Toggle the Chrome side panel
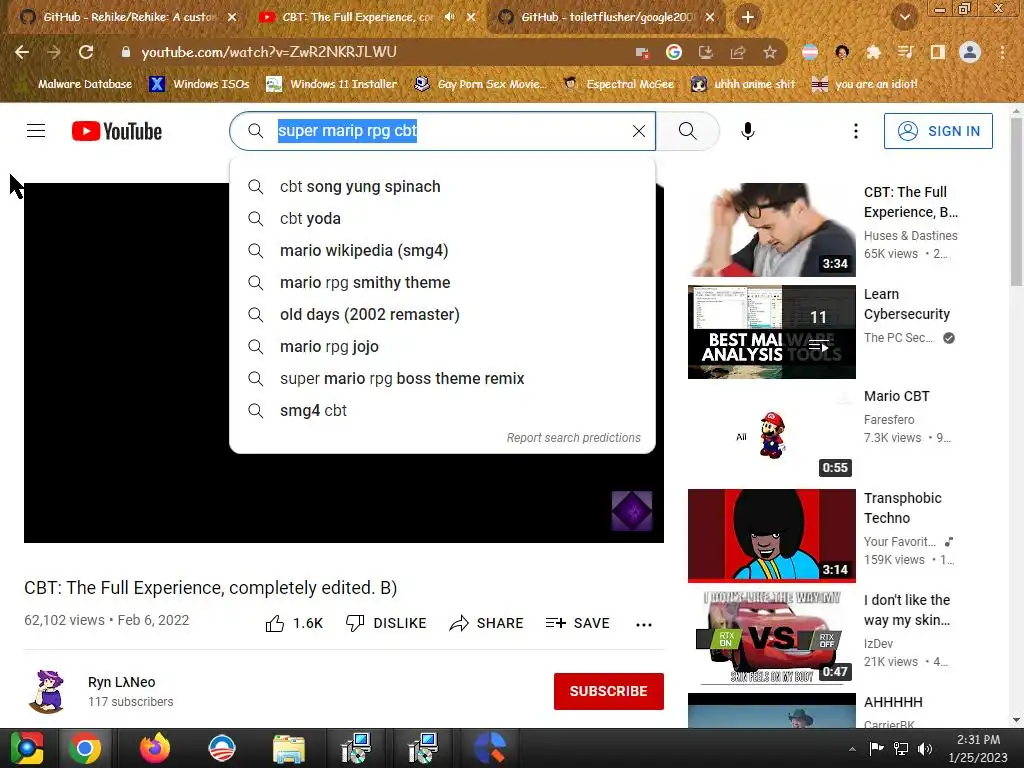1024x768 pixels. tap(937, 52)
